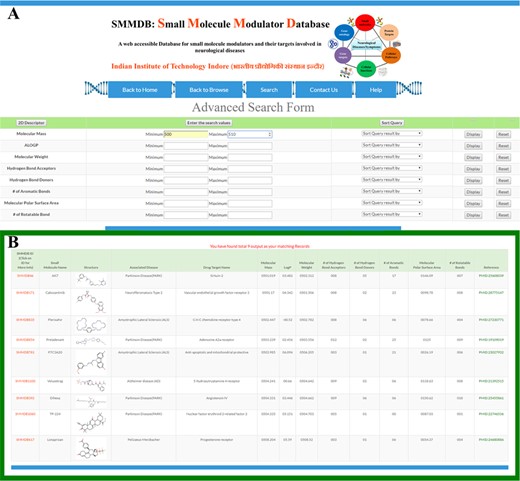Viewport: 520px width, 481px height.
Task: Click the Molecular Weight Minimum field
Action: [186, 157]
